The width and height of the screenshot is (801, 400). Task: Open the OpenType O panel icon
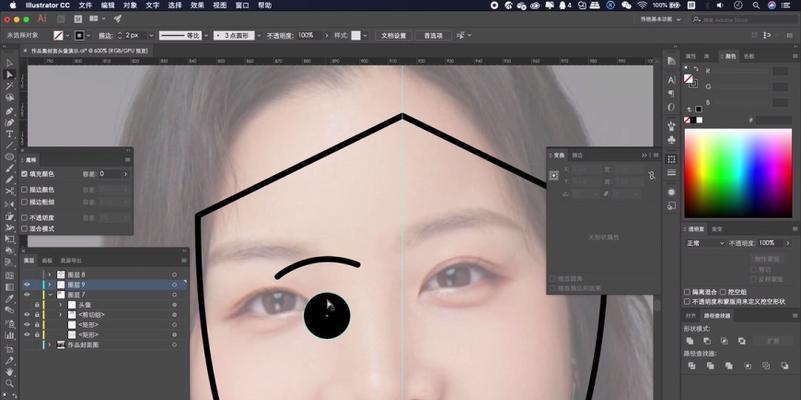tap(671, 107)
